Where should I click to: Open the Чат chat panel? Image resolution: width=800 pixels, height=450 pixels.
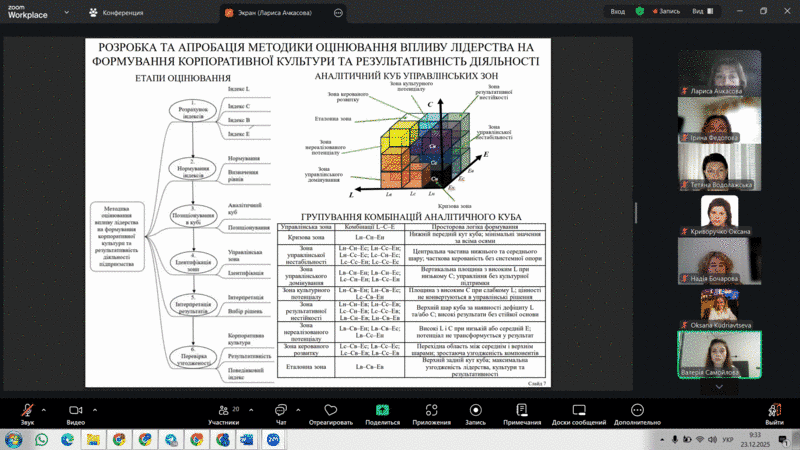281,411
